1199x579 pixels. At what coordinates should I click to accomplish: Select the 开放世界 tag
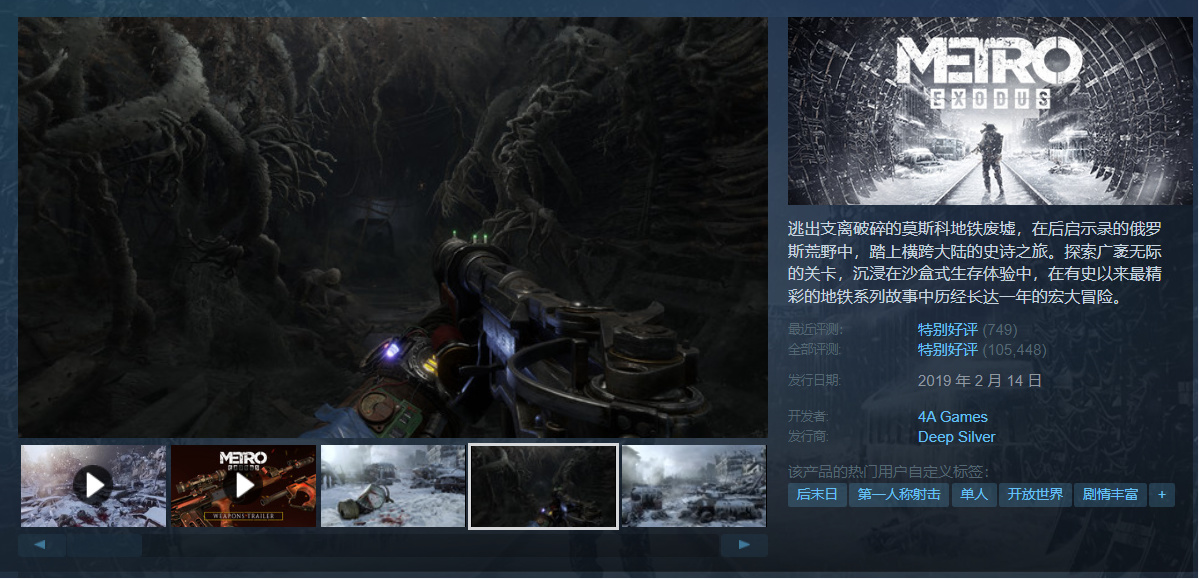[x=1035, y=495]
